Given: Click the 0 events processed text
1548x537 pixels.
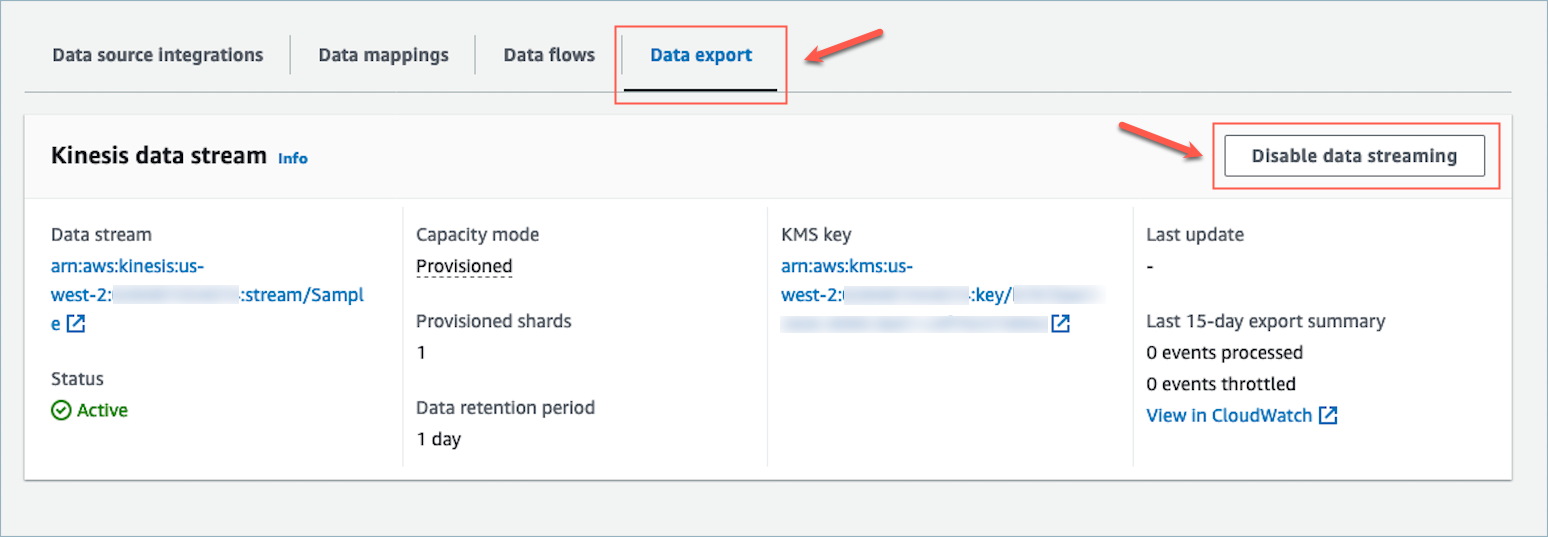Looking at the screenshot, I should [x=1224, y=353].
